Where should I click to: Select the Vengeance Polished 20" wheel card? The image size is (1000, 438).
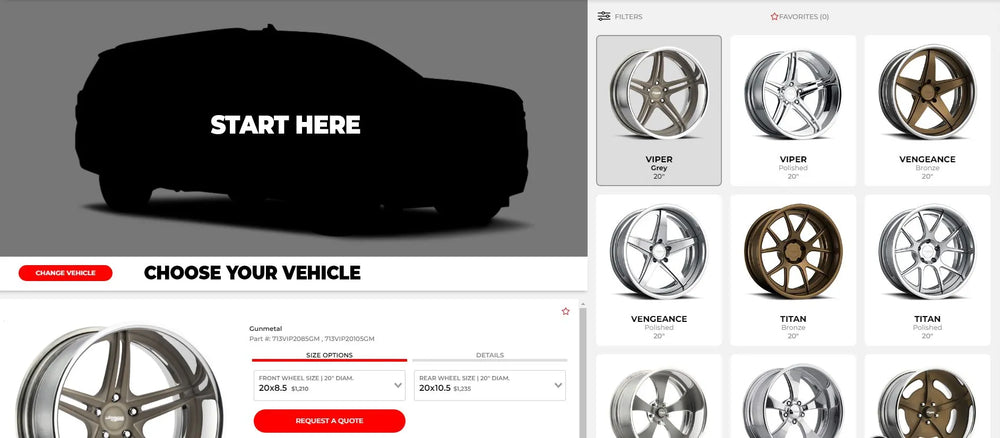pyautogui.click(x=659, y=270)
